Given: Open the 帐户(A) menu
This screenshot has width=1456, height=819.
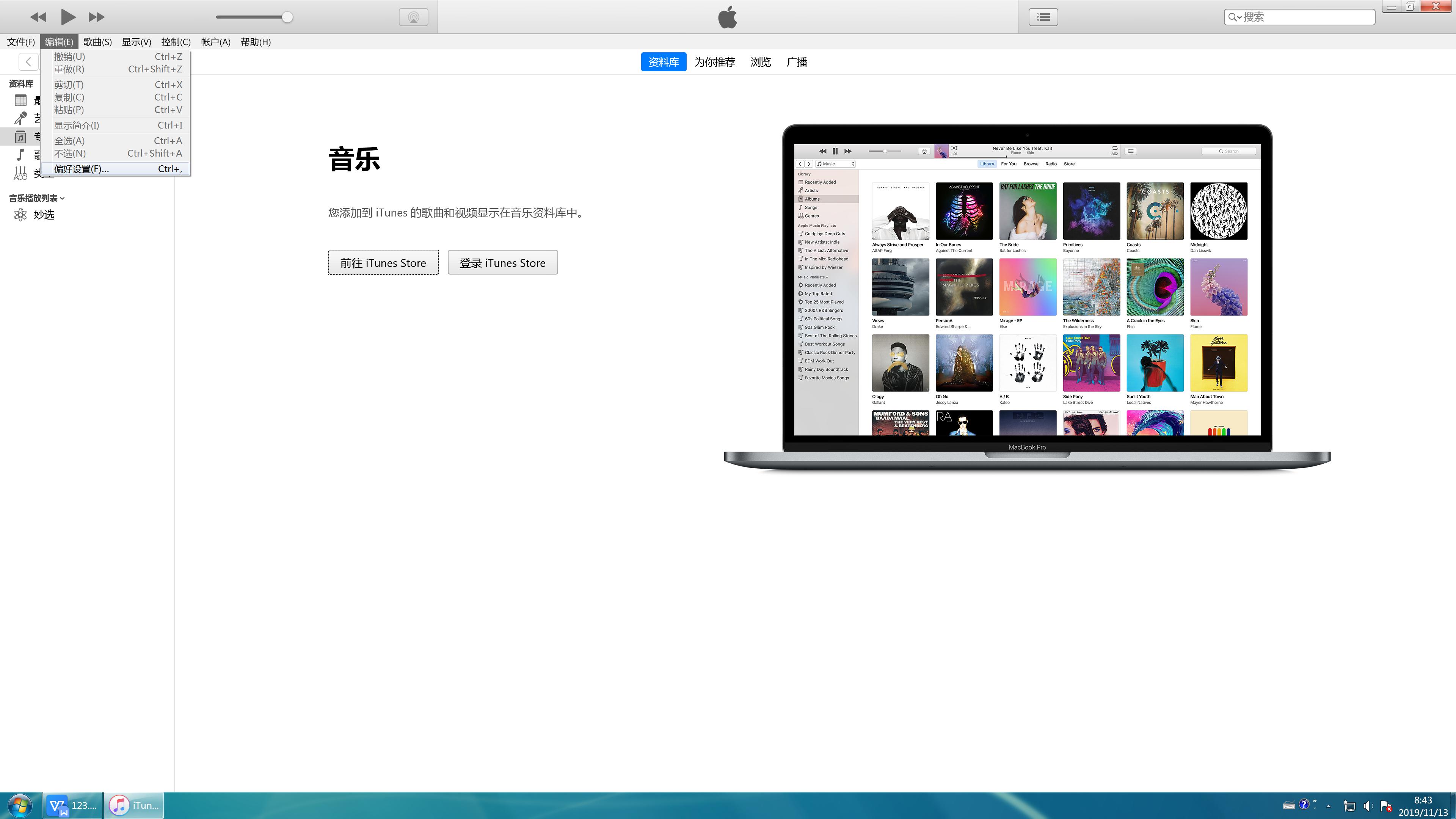Looking at the screenshot, I should (215, 42).
